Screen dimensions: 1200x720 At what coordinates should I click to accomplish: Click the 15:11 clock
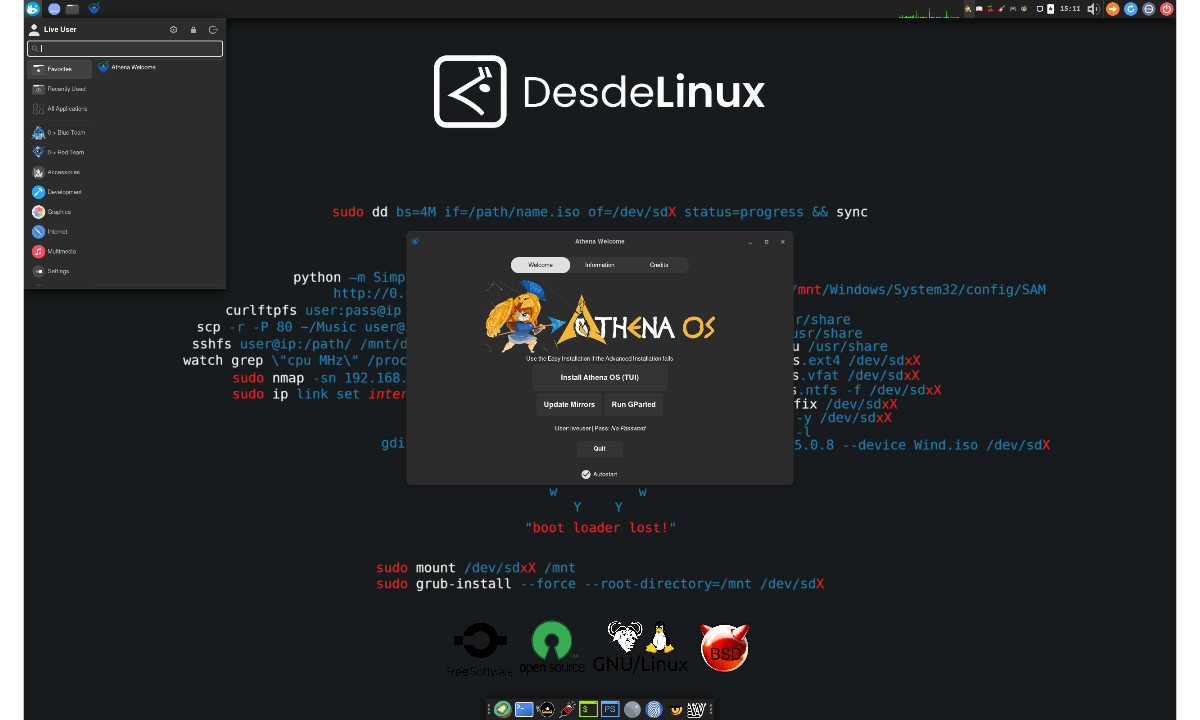click(1070, 9)
